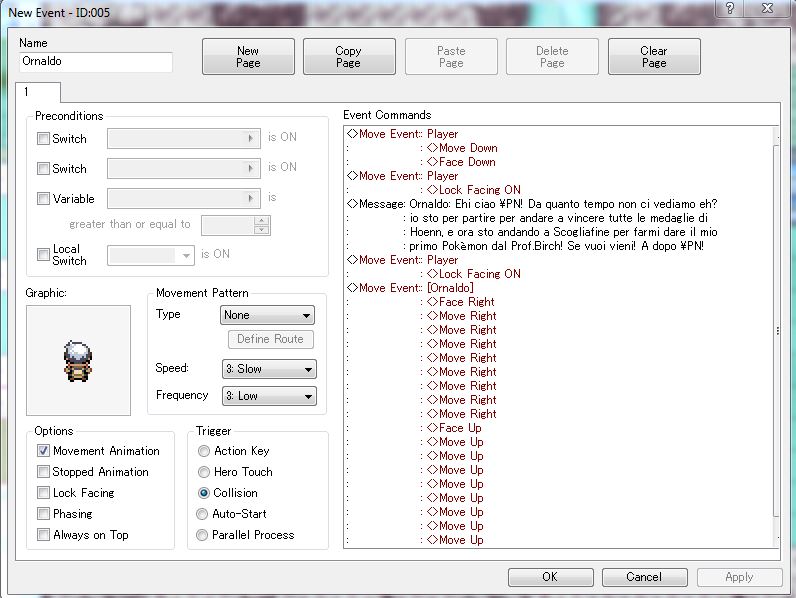
Task: Switch to event page tab 1
Action: pyautogui.click(x=26, y=92)
